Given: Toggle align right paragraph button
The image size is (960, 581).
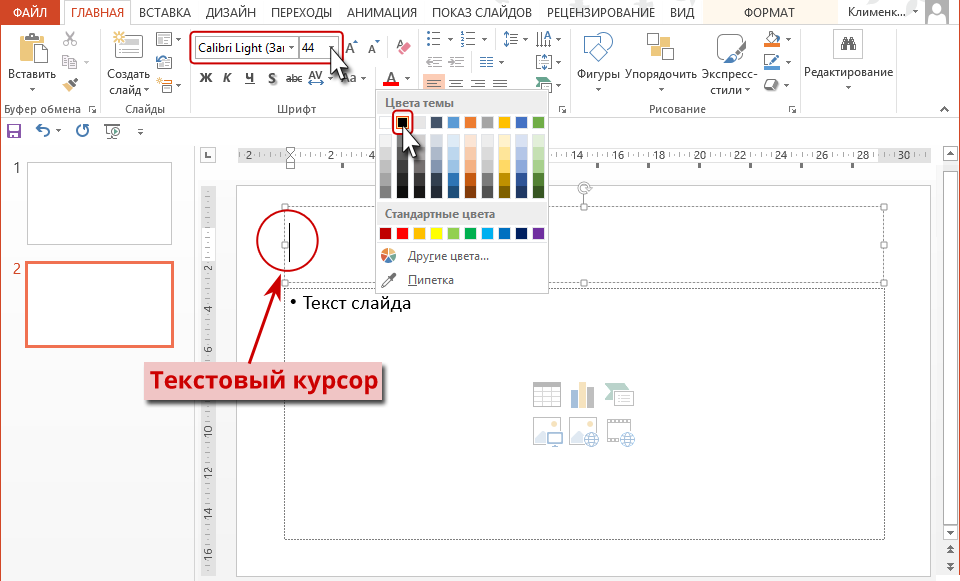Looking at the screenshot, I should click(x=478, y=83).
